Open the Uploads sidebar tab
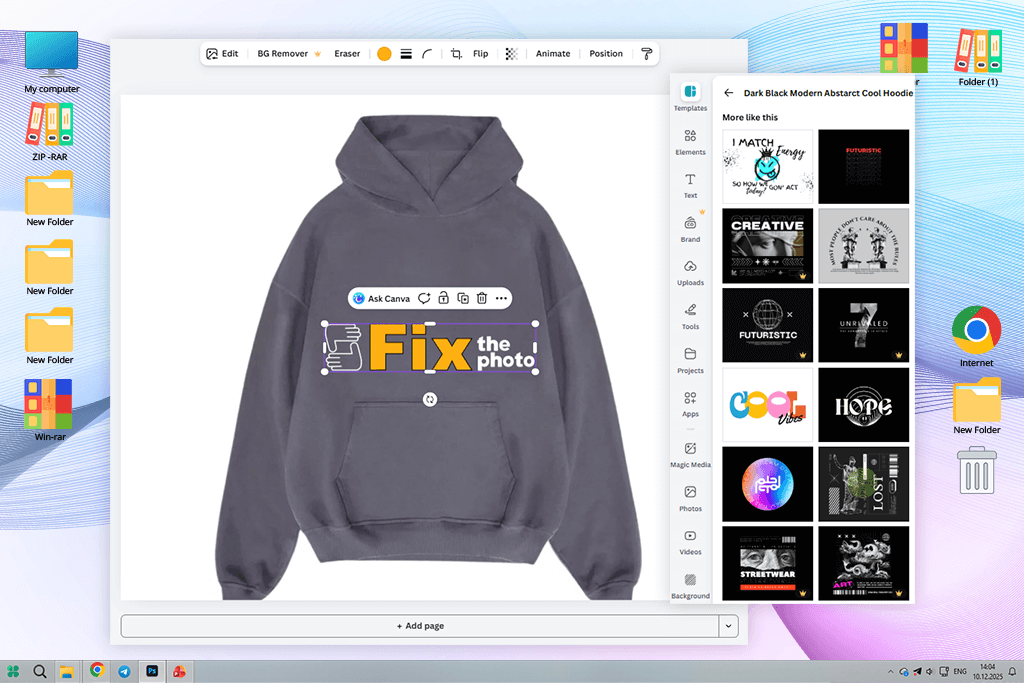The image size is (1024, 683). click(x=690, y=273)
